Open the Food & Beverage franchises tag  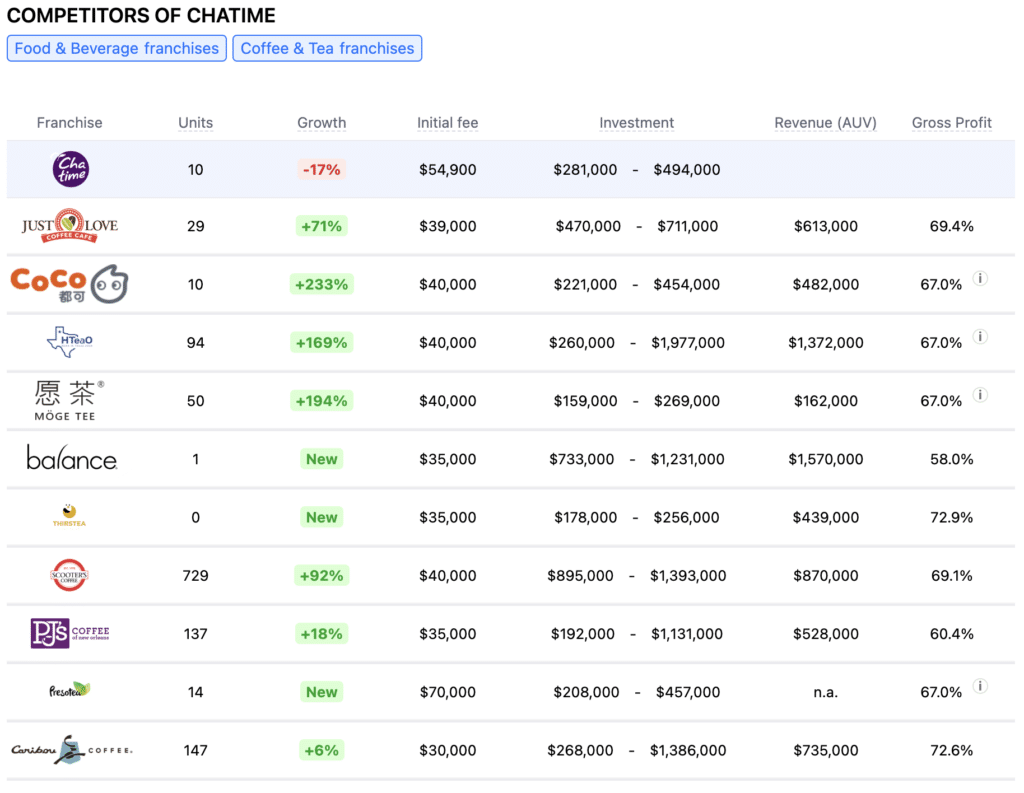[x=117, y=48]
